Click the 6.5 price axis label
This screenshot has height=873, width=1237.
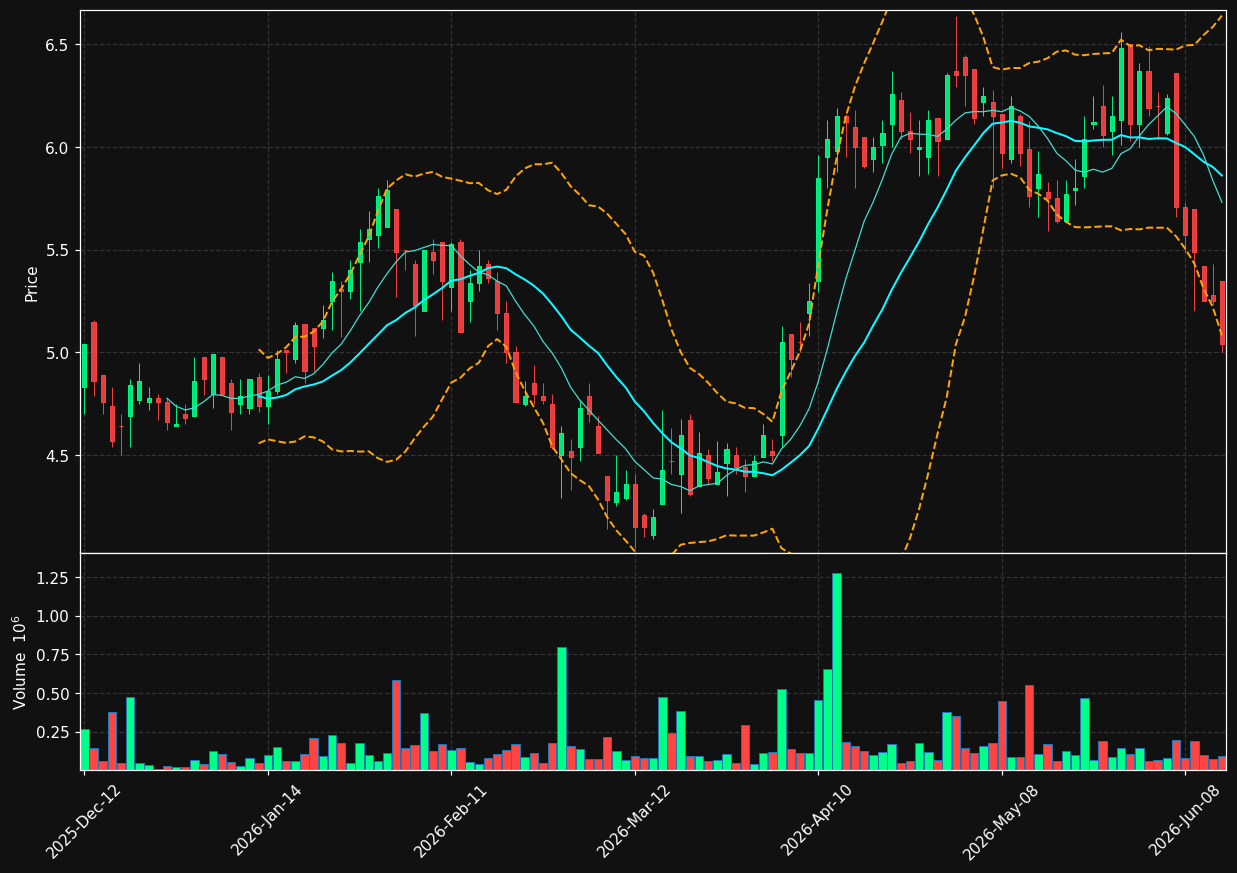[56, 45]
